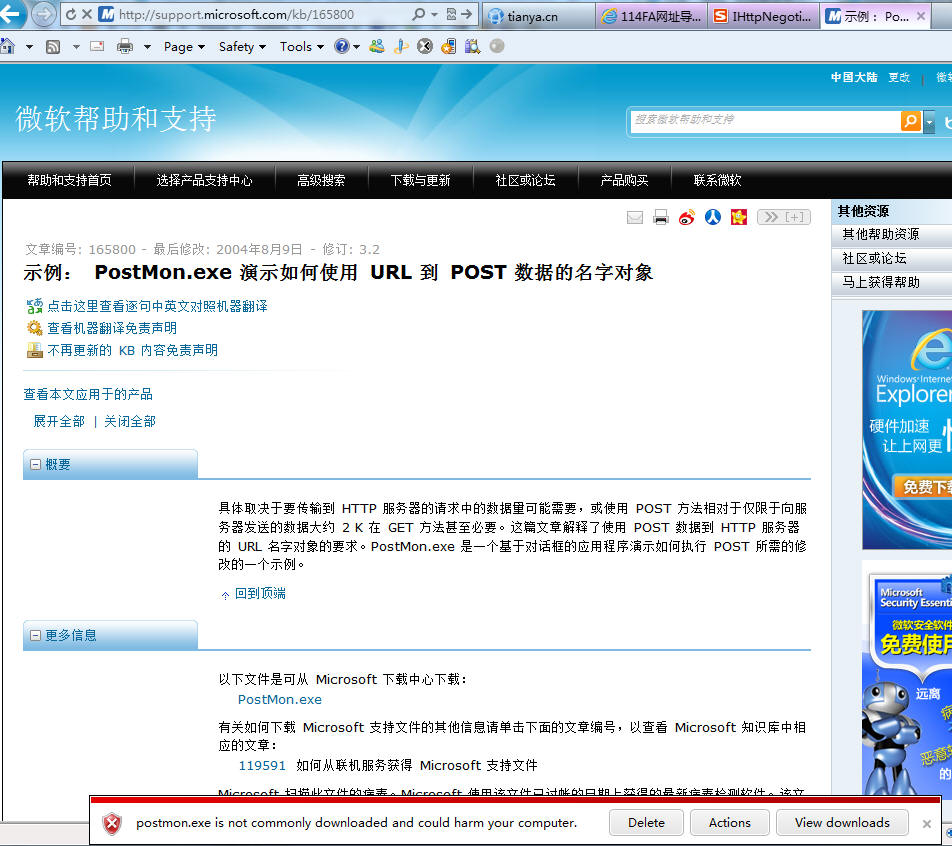Screen dimensions: 952x846
Task: Click the 微软帮助和支持 search box
Action: click(x=764, y=120)
